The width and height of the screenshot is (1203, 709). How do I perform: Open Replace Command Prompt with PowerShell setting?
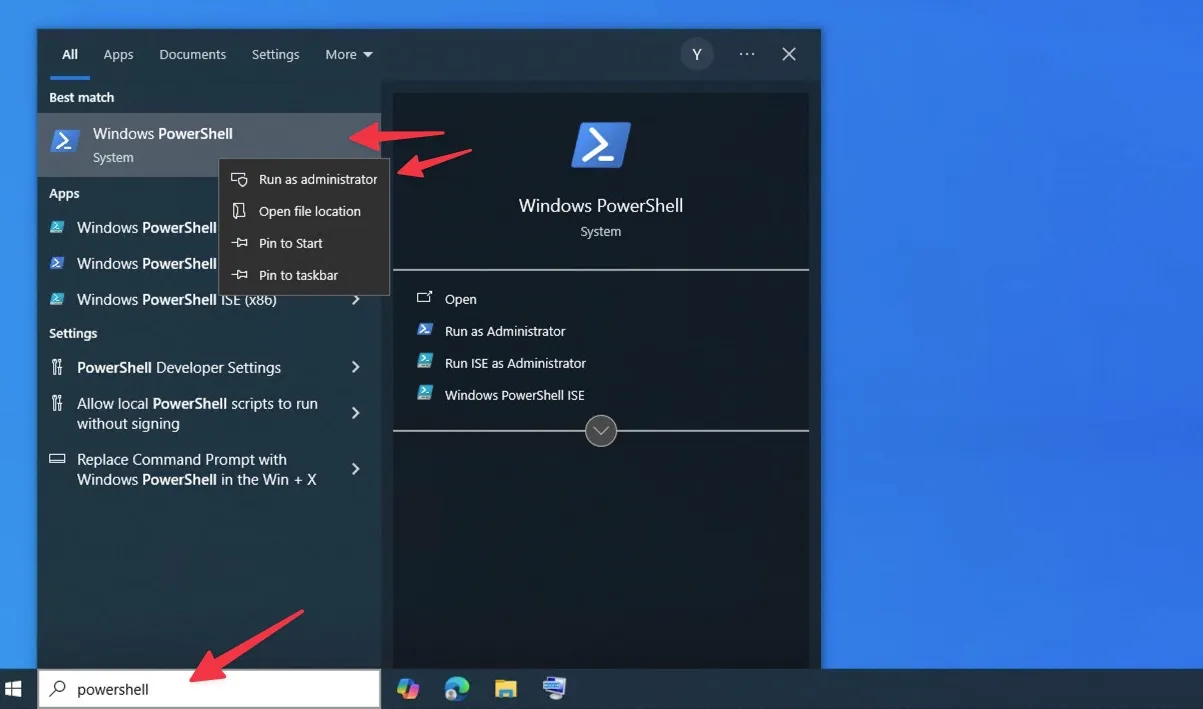tap(209, 470)
